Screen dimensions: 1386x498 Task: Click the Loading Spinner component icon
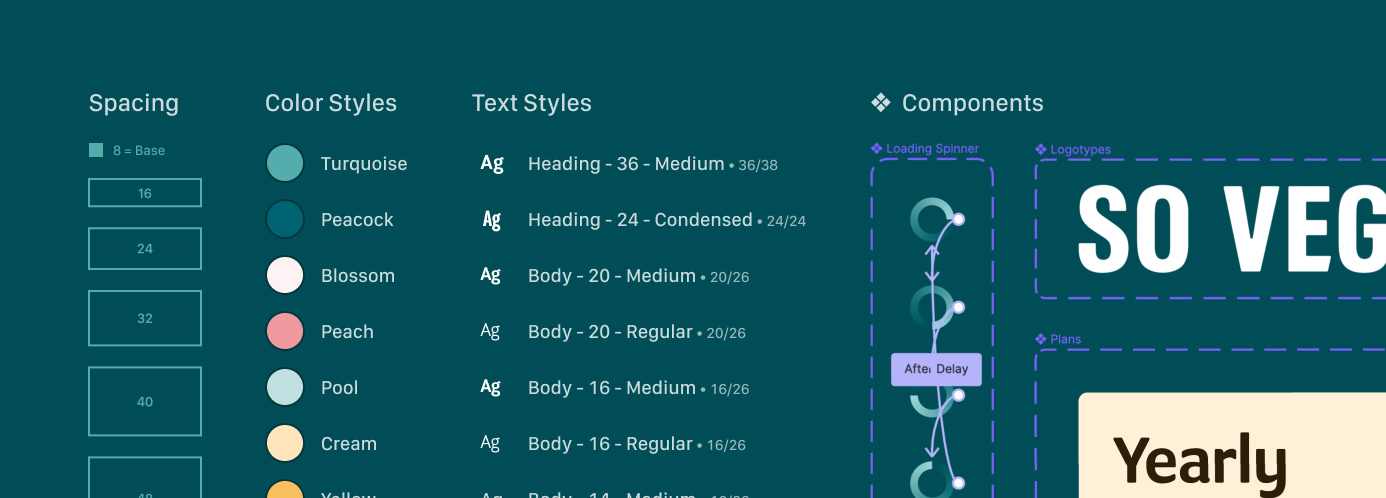(877, 149)
